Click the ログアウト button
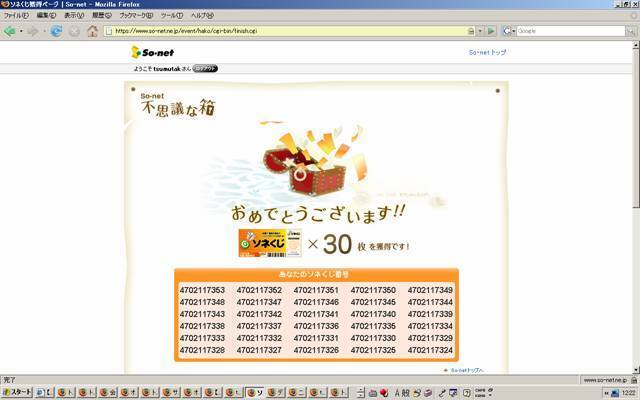The image size is (640, 400). (205, 69)
